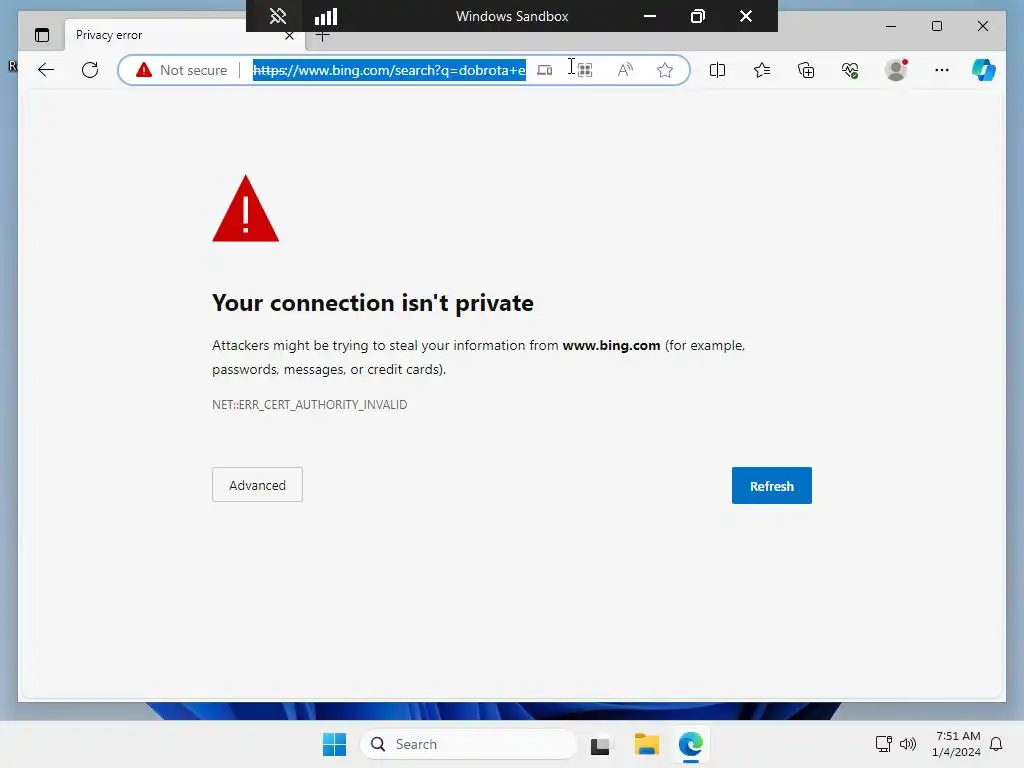Open File Explorer from the taskbar

coord(647,744)
